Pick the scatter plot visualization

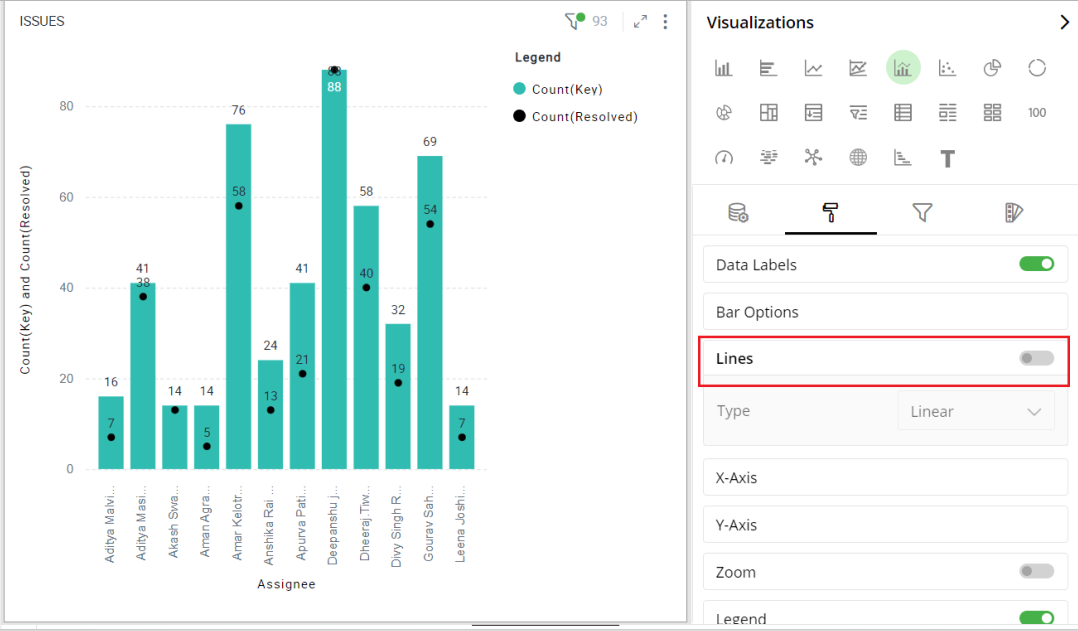[x=947, y=68]
